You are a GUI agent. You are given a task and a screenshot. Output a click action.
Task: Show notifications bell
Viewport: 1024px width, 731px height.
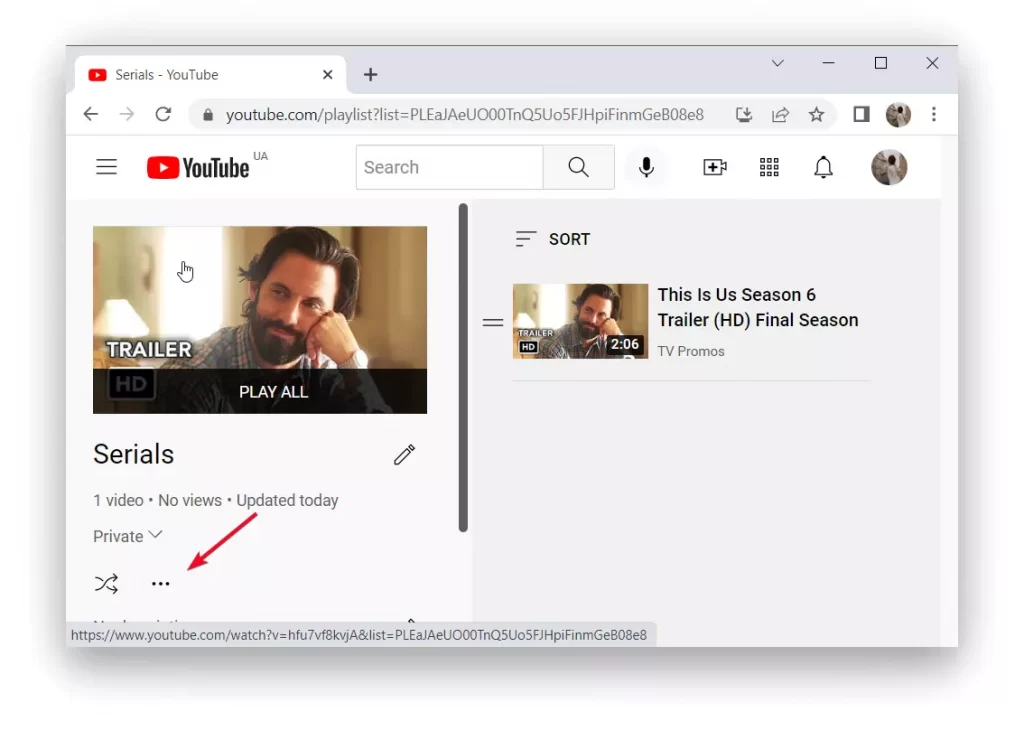[x=823, y=167]
